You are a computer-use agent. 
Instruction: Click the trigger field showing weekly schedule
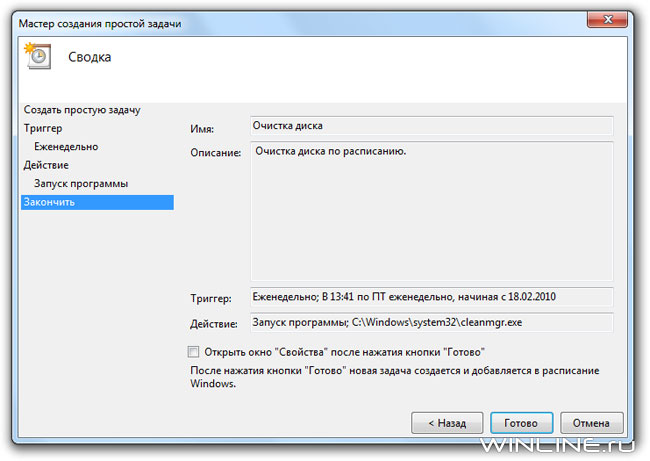[432, 297]
